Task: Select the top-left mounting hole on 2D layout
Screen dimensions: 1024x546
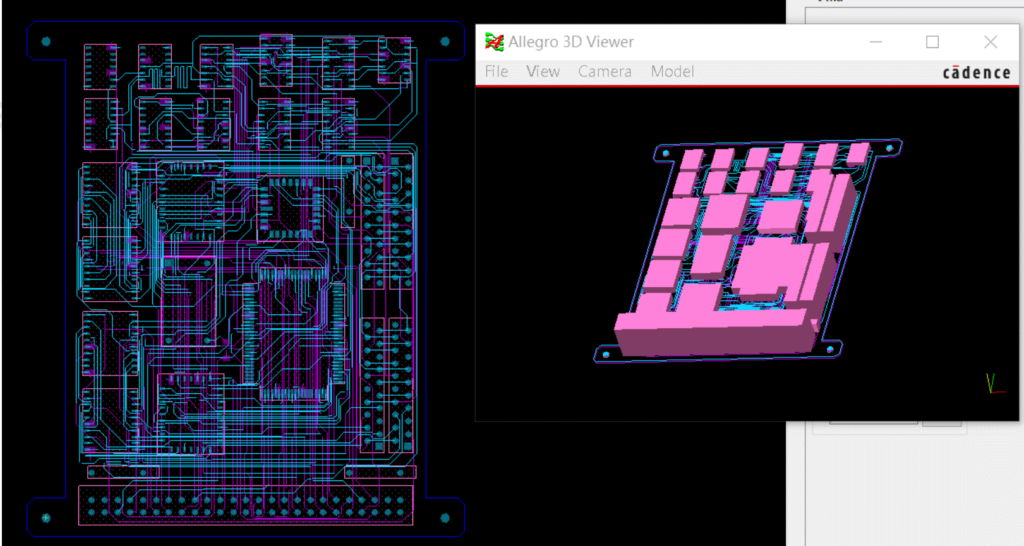Action: [46, 42]
